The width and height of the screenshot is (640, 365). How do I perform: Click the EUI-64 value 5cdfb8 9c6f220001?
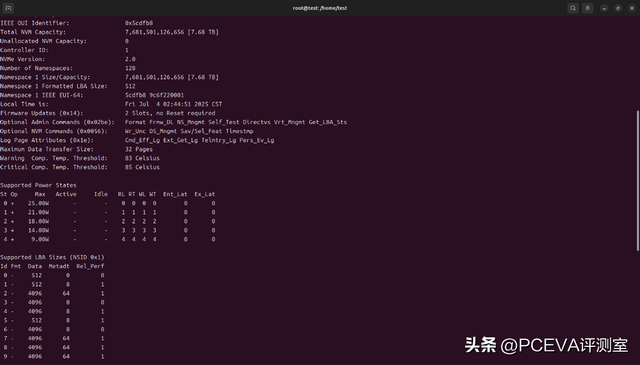tap(154, 95)
